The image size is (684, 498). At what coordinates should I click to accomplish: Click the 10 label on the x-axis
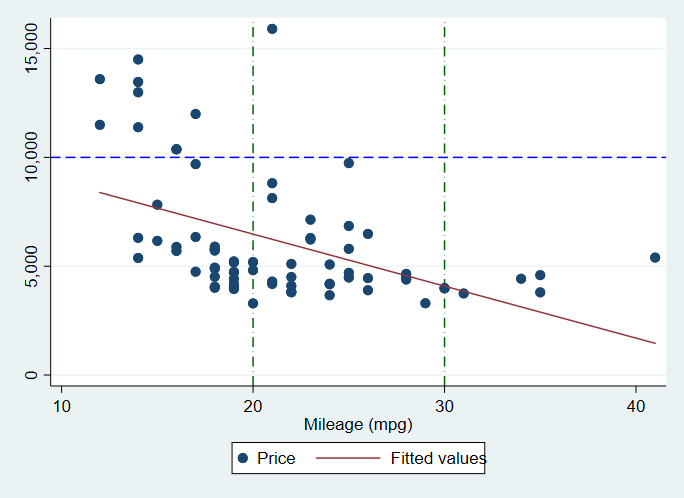point(61,405)
